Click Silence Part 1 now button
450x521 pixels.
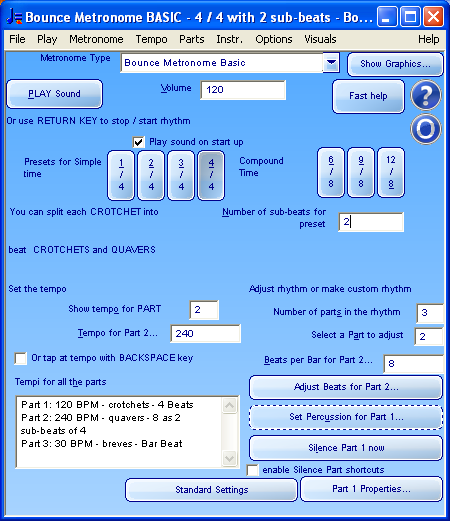[x=346, y=448]
